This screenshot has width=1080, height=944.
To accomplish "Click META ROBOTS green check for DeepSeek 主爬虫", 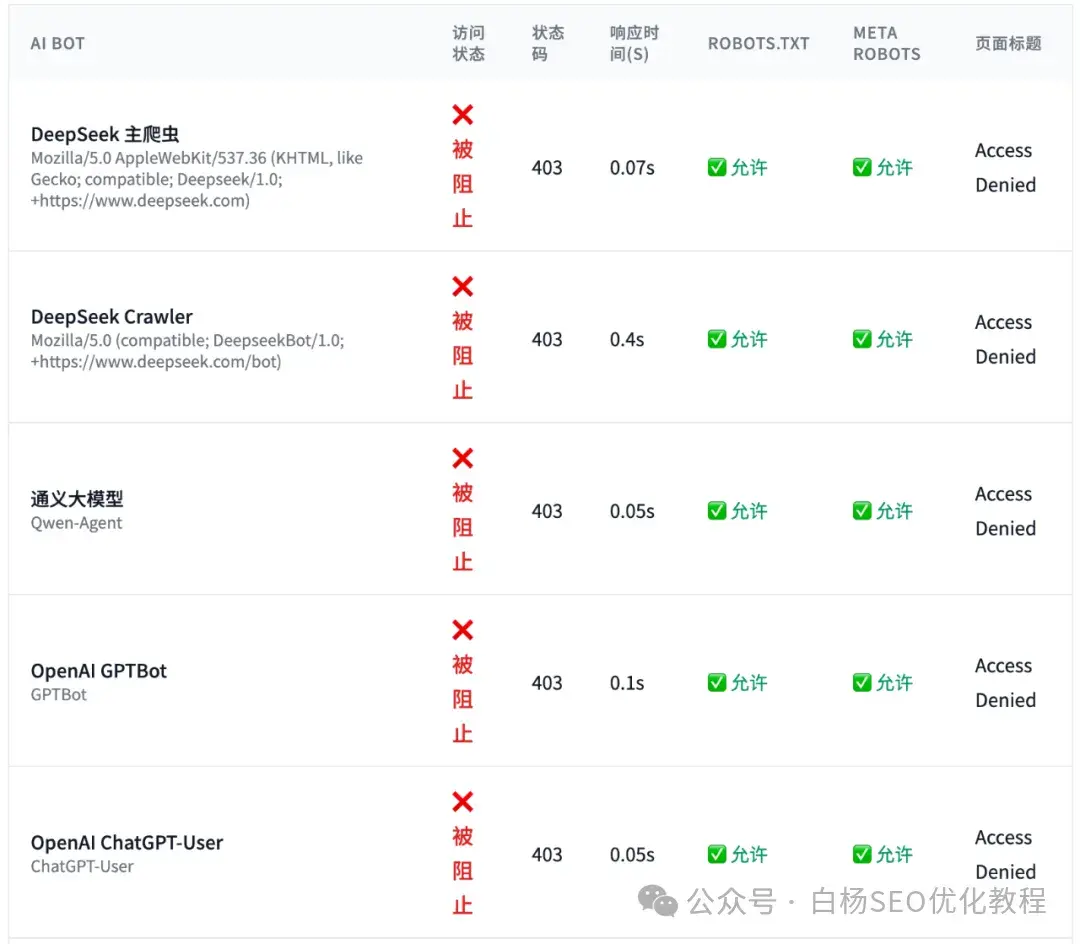I will (862, 167).
